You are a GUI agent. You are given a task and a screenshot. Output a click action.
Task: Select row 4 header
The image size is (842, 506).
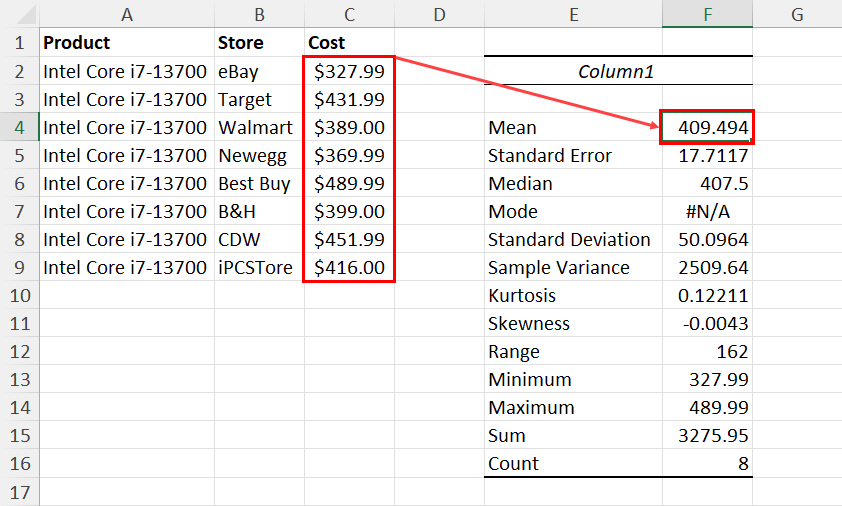20,127
